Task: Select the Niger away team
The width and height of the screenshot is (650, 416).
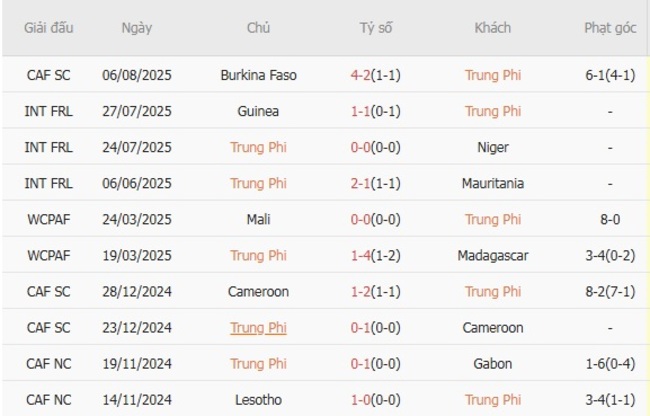Action: tap(493, 147)
